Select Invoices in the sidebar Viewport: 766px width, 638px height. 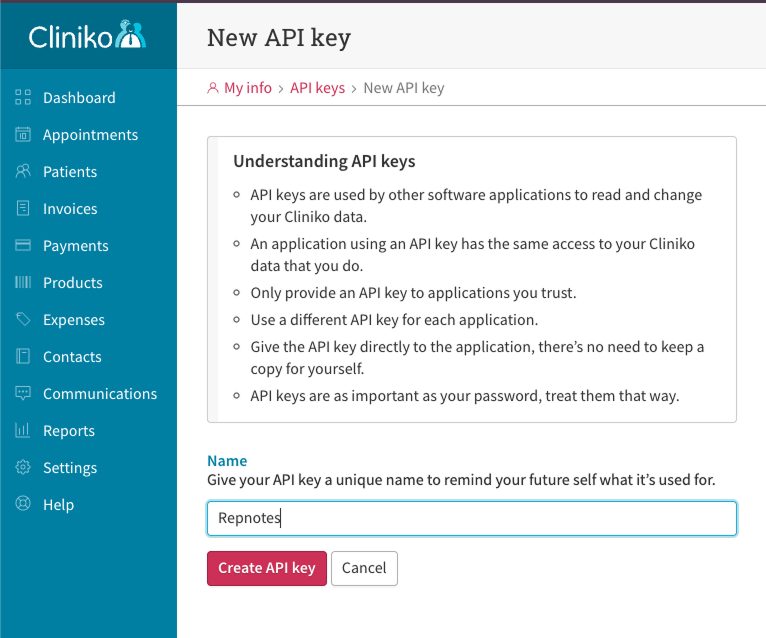(70, 209)
